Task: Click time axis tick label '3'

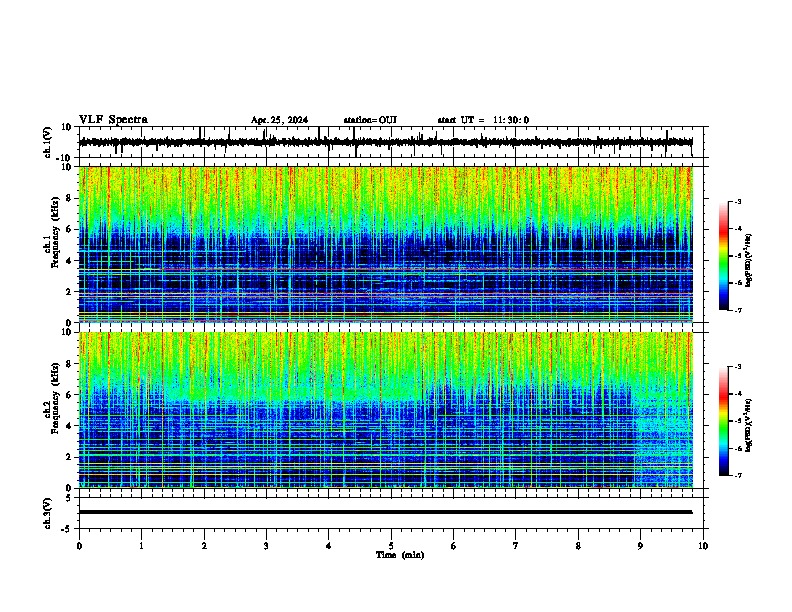Action: point(266,546)
